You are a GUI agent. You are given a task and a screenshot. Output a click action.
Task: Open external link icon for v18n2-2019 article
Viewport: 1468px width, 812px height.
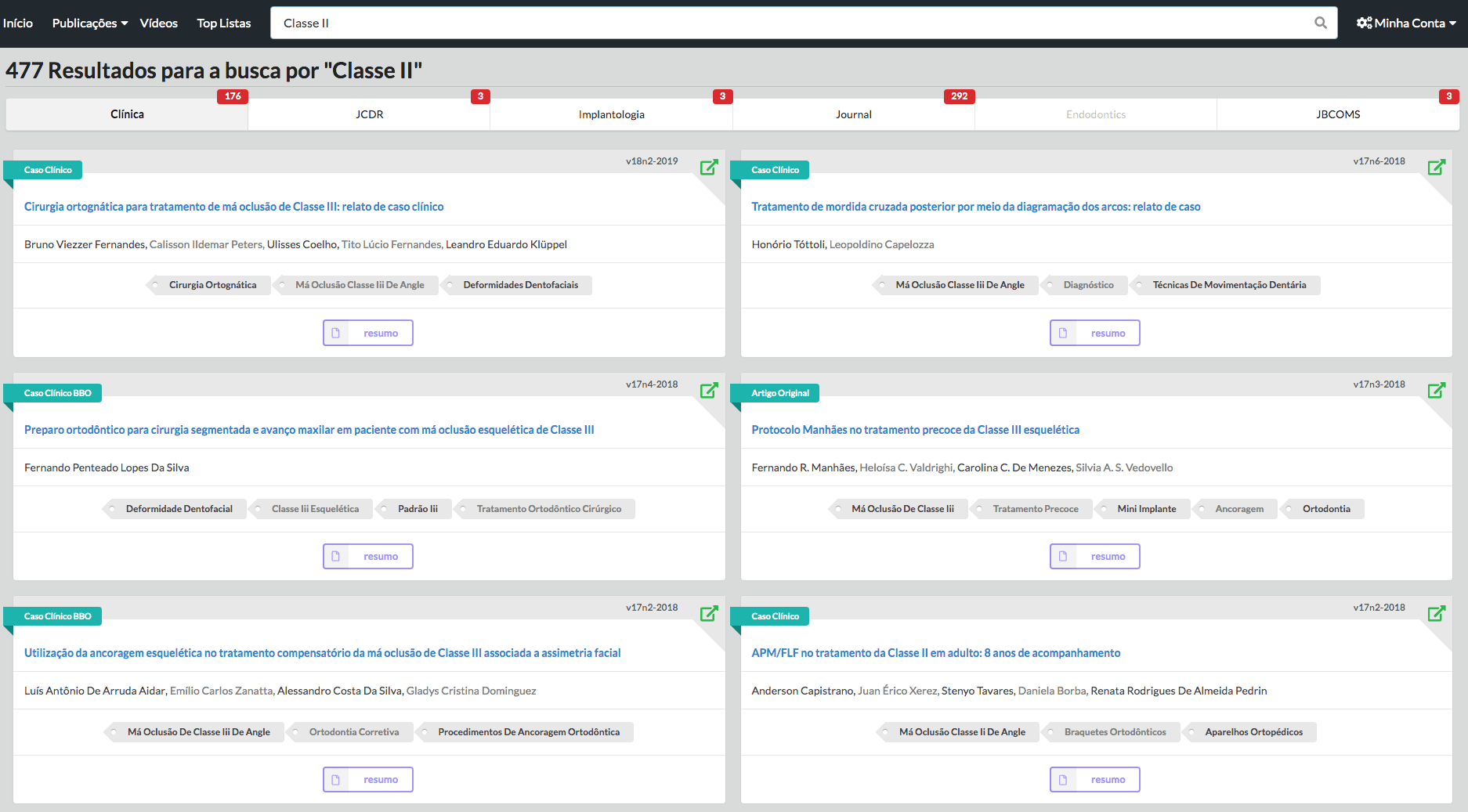pyautogui.click(x=709, y=167)
